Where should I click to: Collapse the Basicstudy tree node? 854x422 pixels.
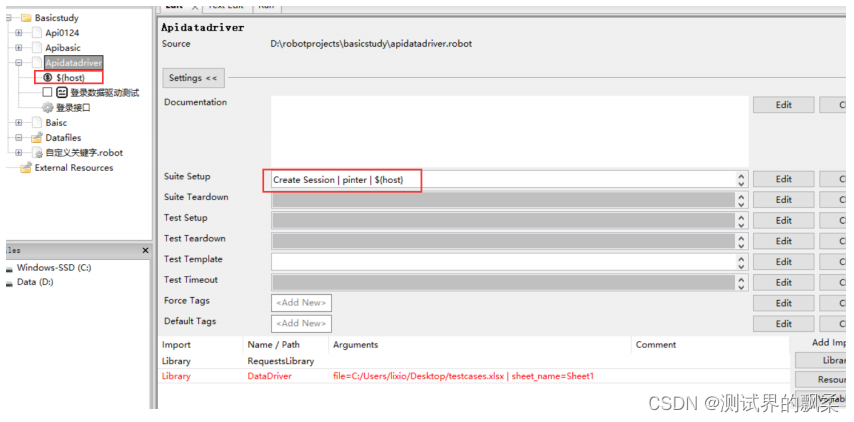pyautogui.click(x=8, y=18)
